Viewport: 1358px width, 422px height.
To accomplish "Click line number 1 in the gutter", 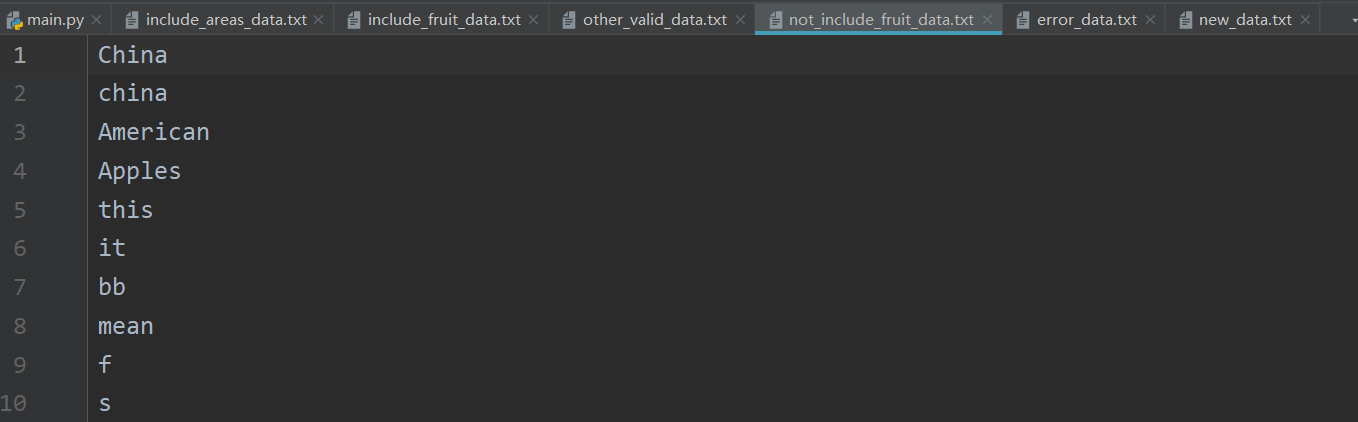I will (x=20, y=55).
